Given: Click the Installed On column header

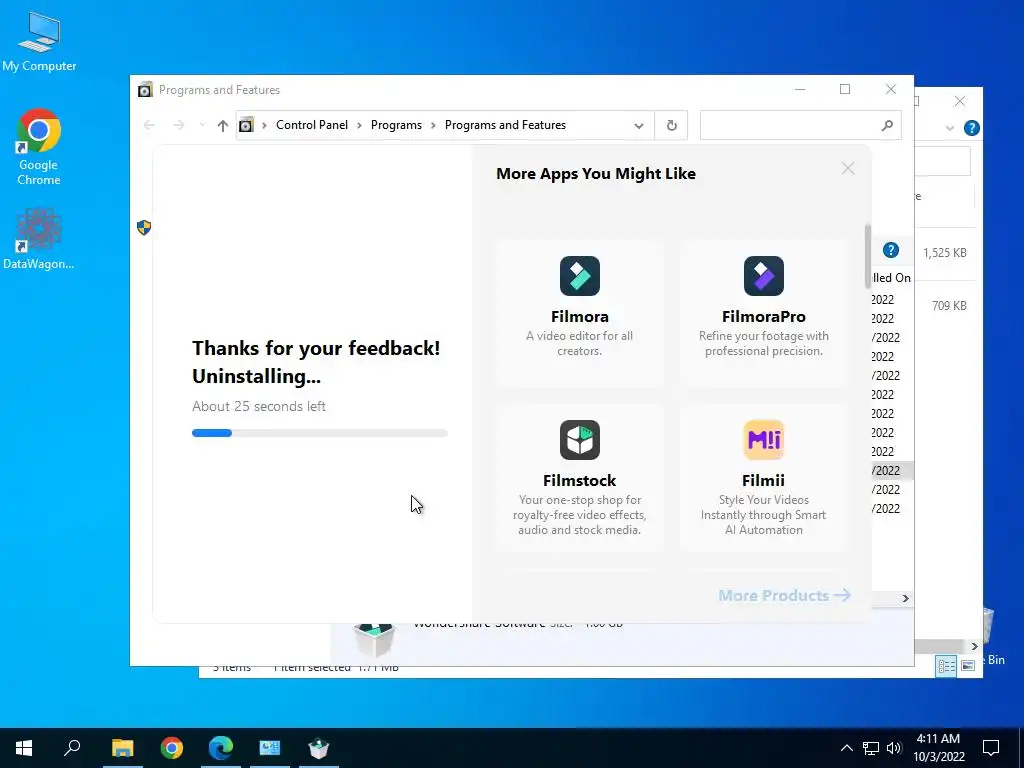Looking at the screenshot, I should (893, 278).
